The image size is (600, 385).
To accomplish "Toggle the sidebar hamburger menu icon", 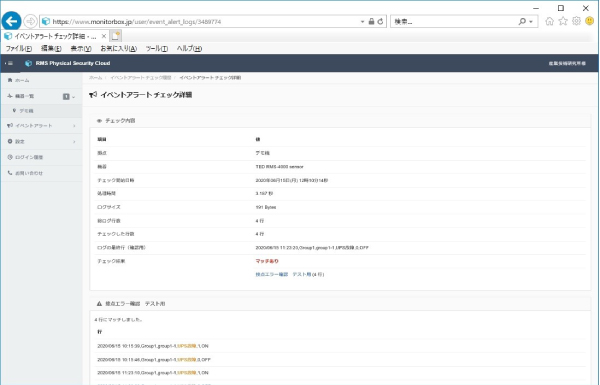I will click(10, 63).
